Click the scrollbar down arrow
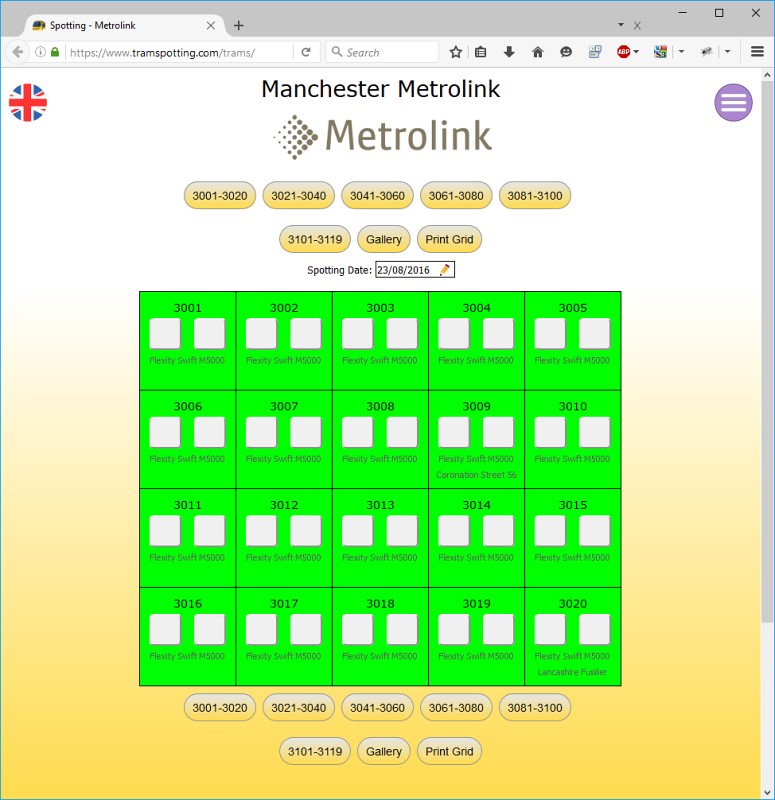 767,792
